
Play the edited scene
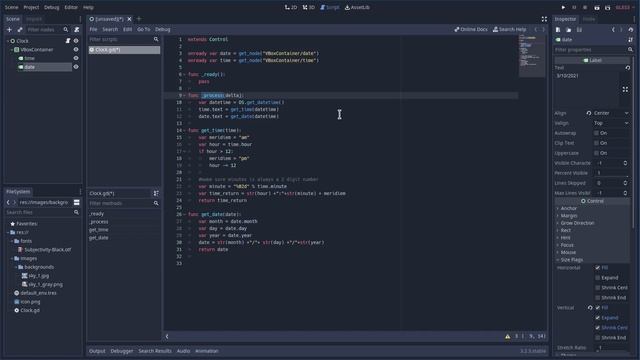pyautogui.click(x=597, y=7)
